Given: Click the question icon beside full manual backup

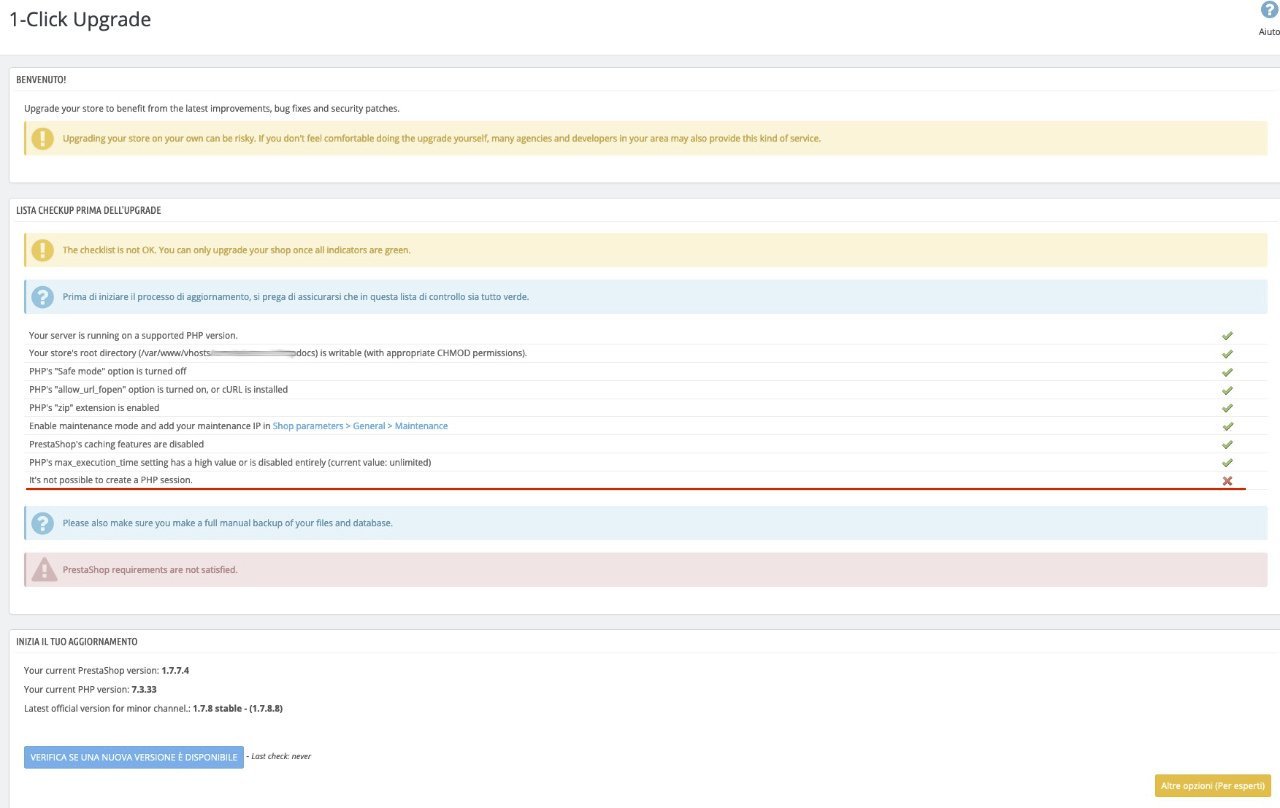Looking at the screenshot, I should pyautogui.click(x=42, y=523).
